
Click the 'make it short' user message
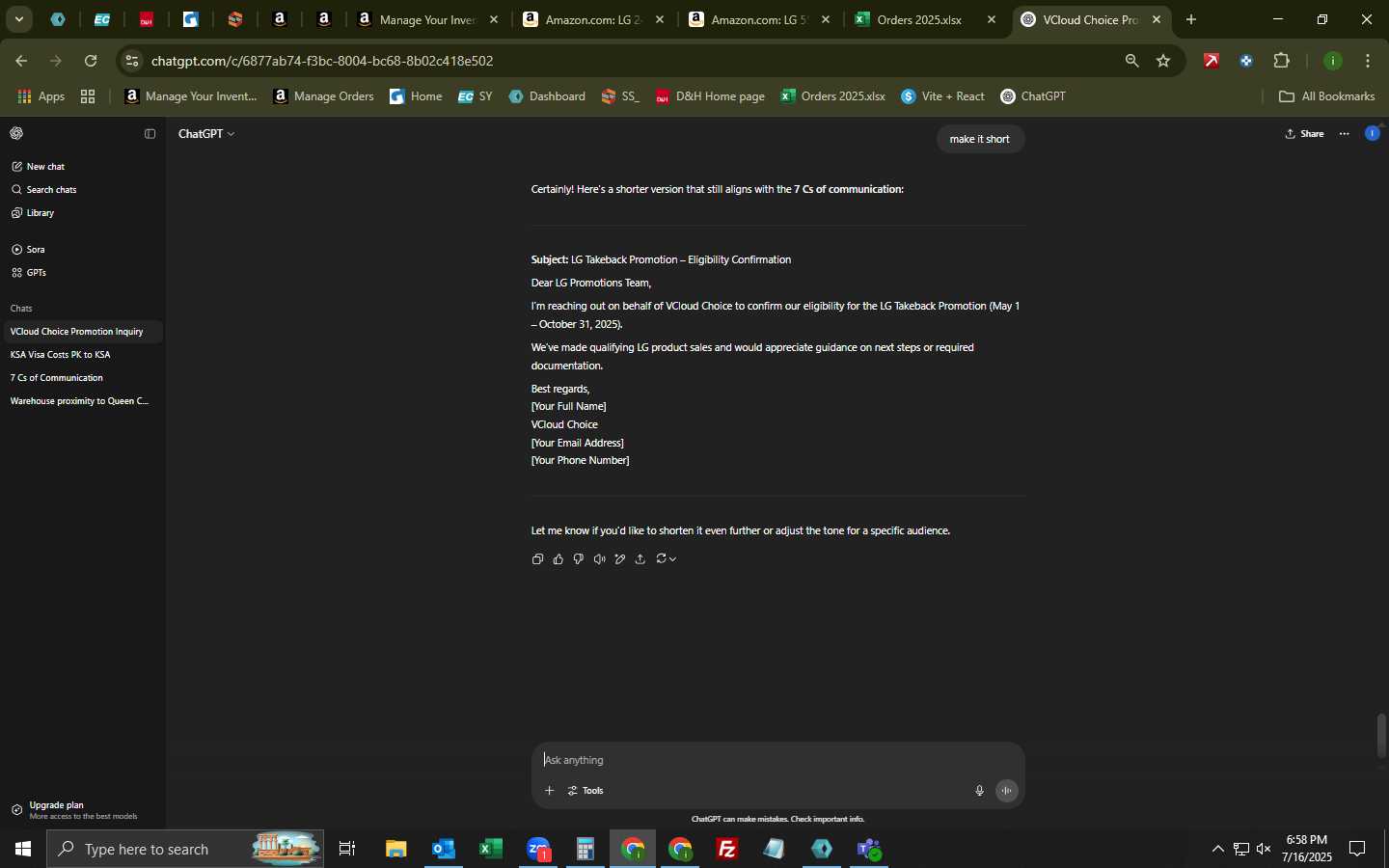(x=980, y=139)
